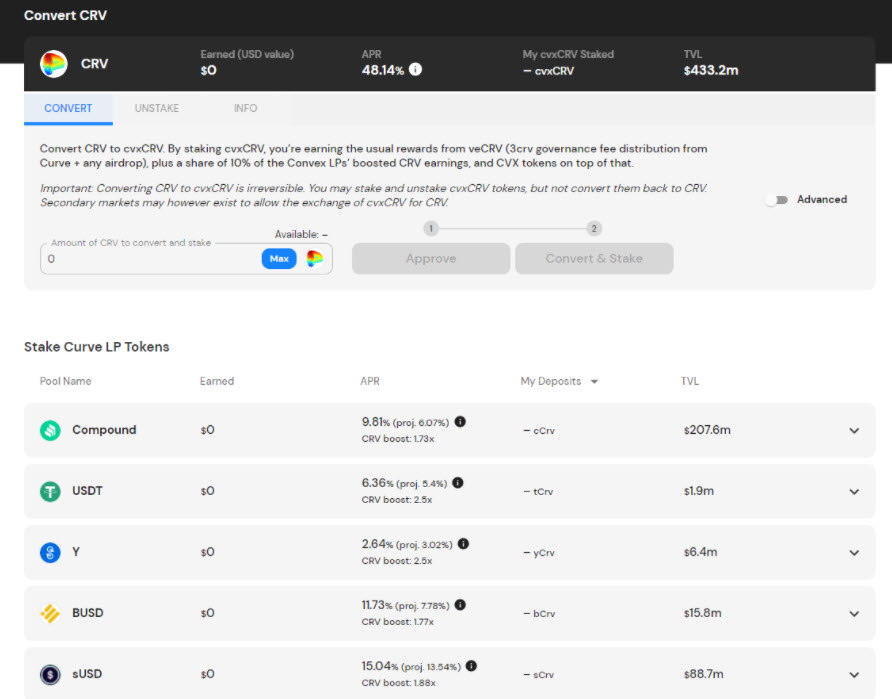
Task: Show APR info for sUSD pool
Action: [x=471, y=665]
